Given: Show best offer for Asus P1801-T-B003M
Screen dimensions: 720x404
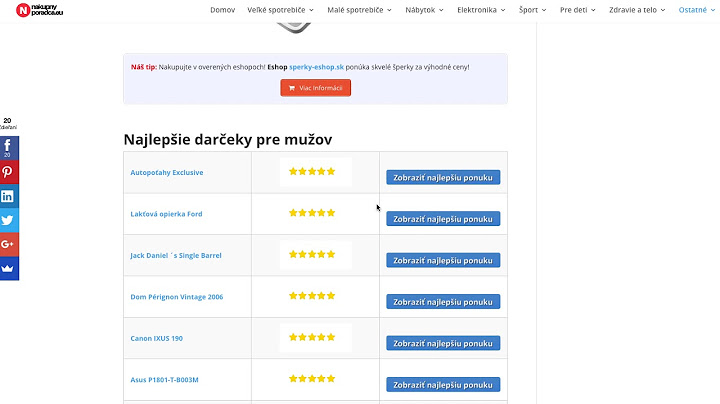Looking at the screenshot, I should tap(443, 385).
